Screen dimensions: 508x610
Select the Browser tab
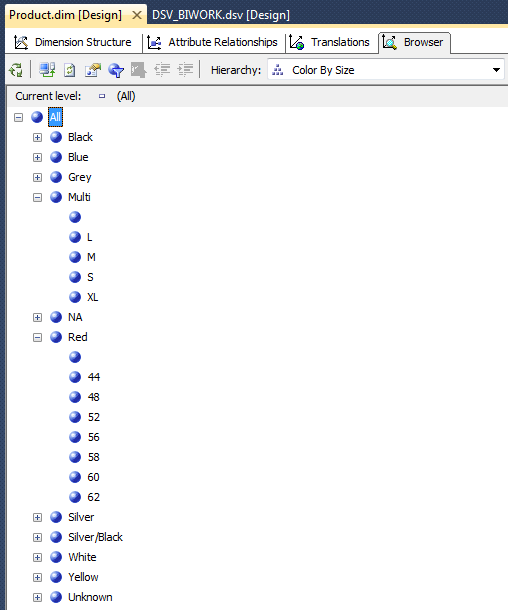pyautogui.click(x=414, y=42)
